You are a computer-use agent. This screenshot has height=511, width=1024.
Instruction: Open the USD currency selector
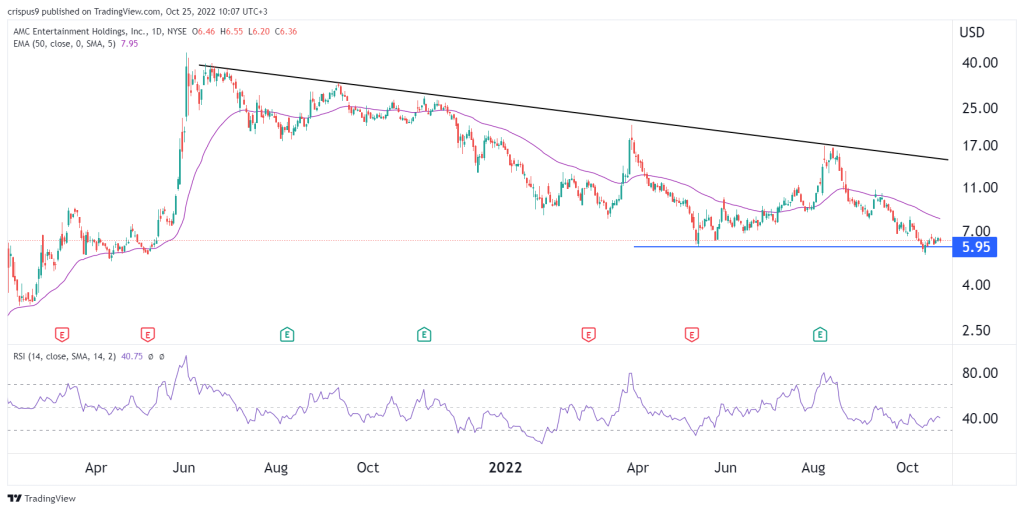(972, 32)
